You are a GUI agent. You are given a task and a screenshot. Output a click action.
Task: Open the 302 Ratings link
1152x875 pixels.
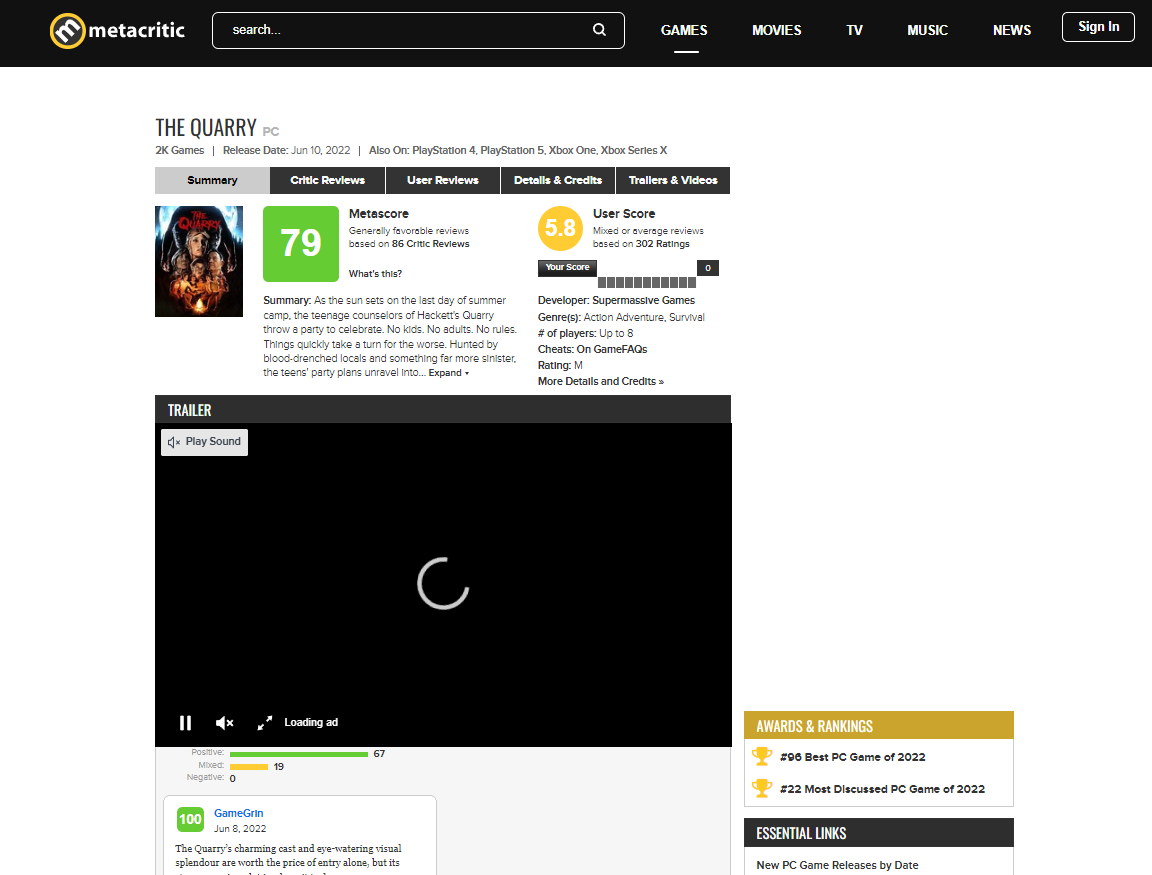(x=663, y=244)
